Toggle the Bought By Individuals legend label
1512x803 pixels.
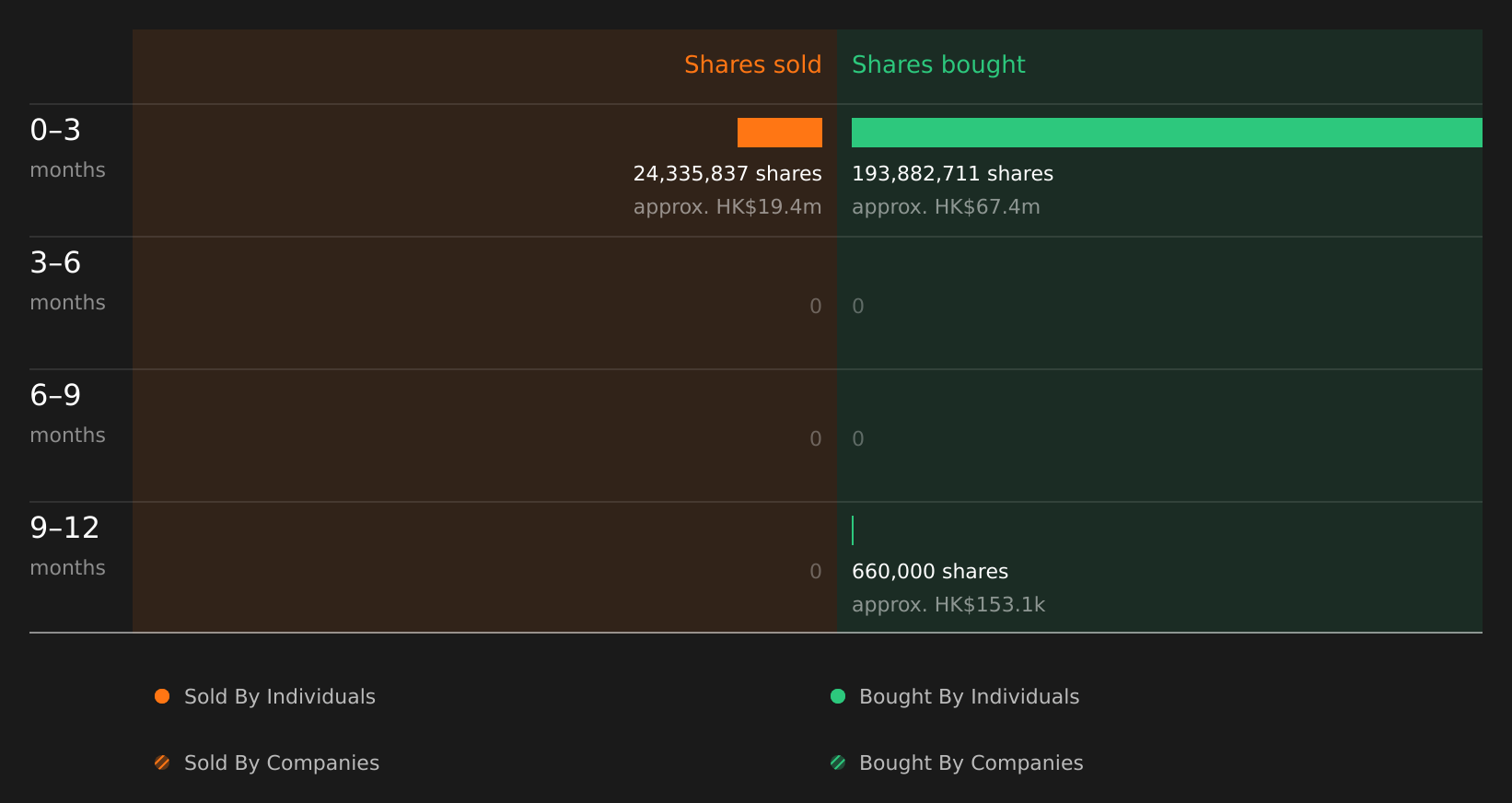point(969,697)
